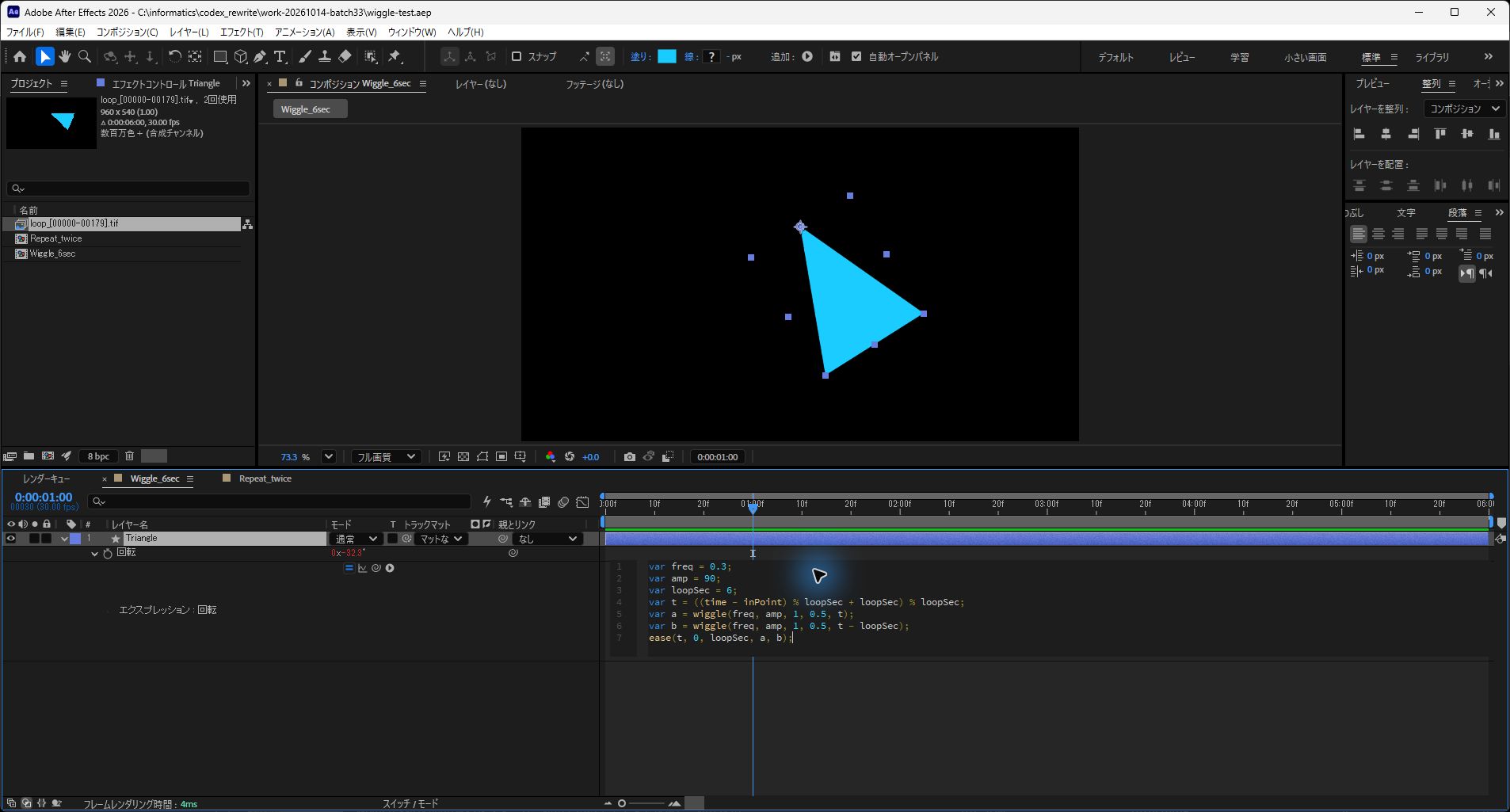1510x812 pixels.
Task: Center-align text in the paragraph panel
Action: [x=1378, y=234]
